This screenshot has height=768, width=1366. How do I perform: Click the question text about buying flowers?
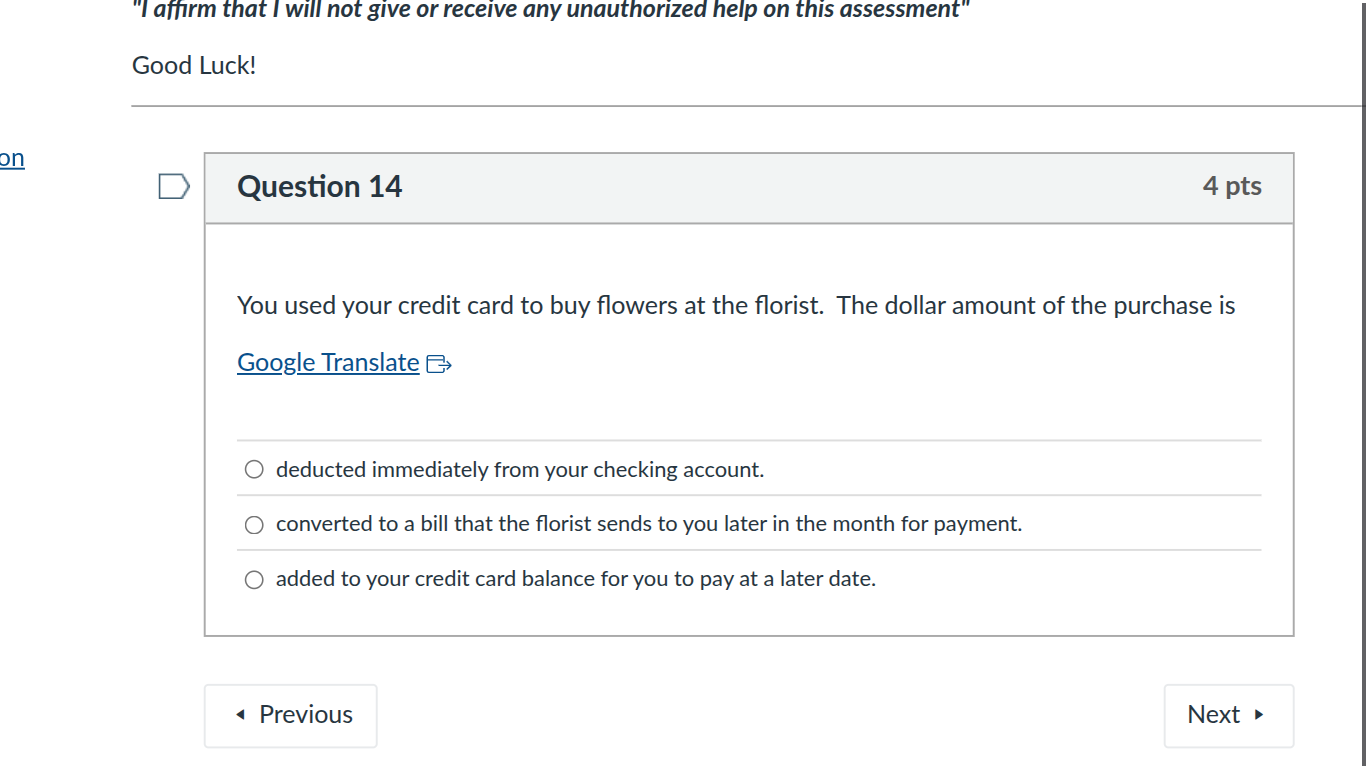[x=735, y=305]
